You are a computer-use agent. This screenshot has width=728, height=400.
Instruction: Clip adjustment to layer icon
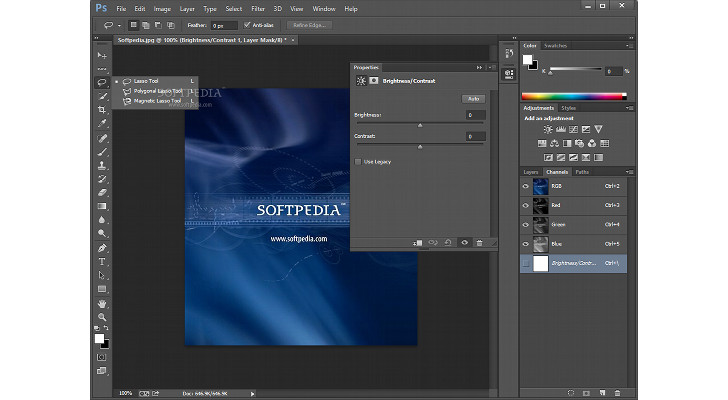pos(417,243)
